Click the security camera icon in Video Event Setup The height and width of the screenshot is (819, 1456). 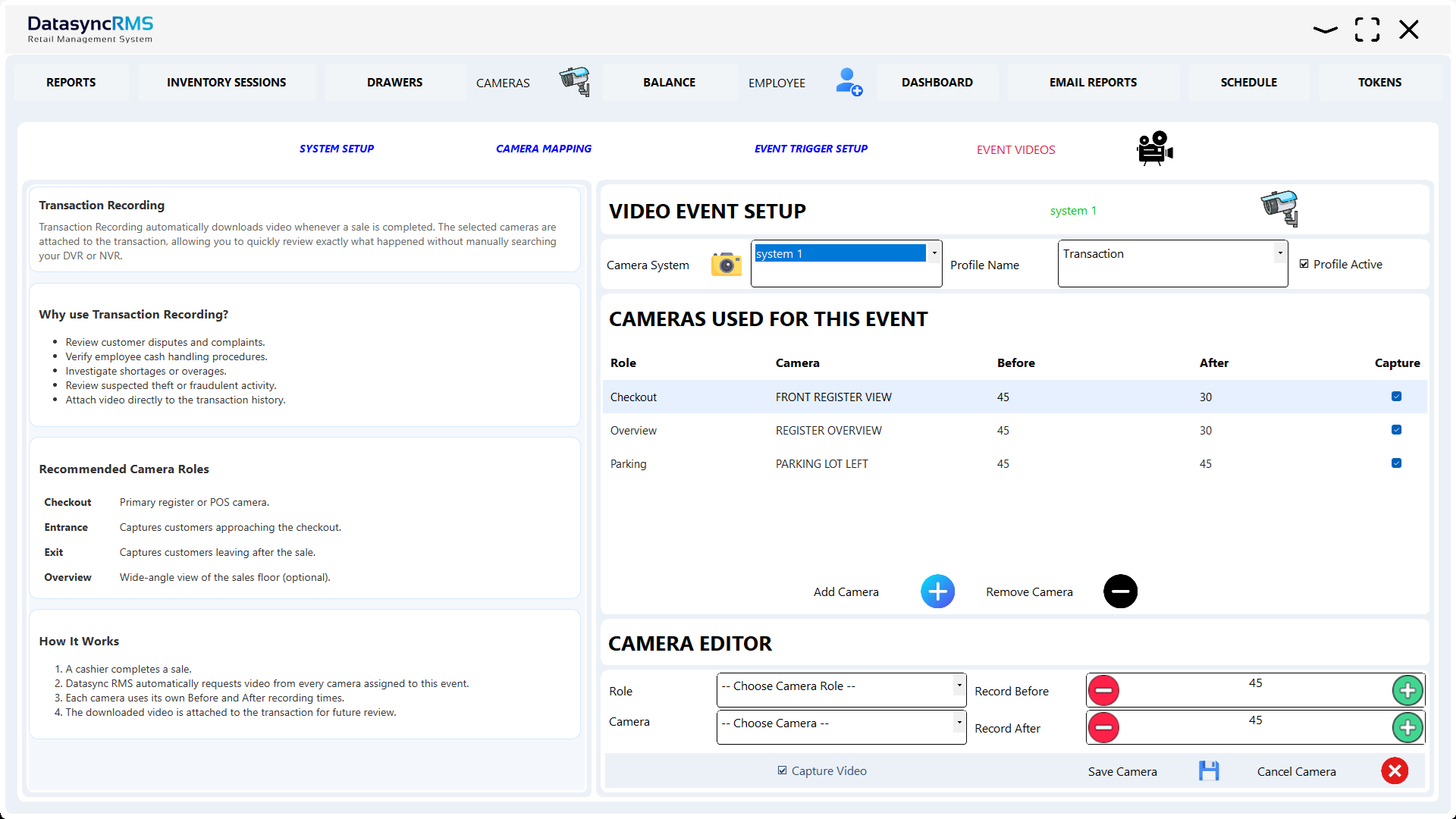pos(1279,209)
